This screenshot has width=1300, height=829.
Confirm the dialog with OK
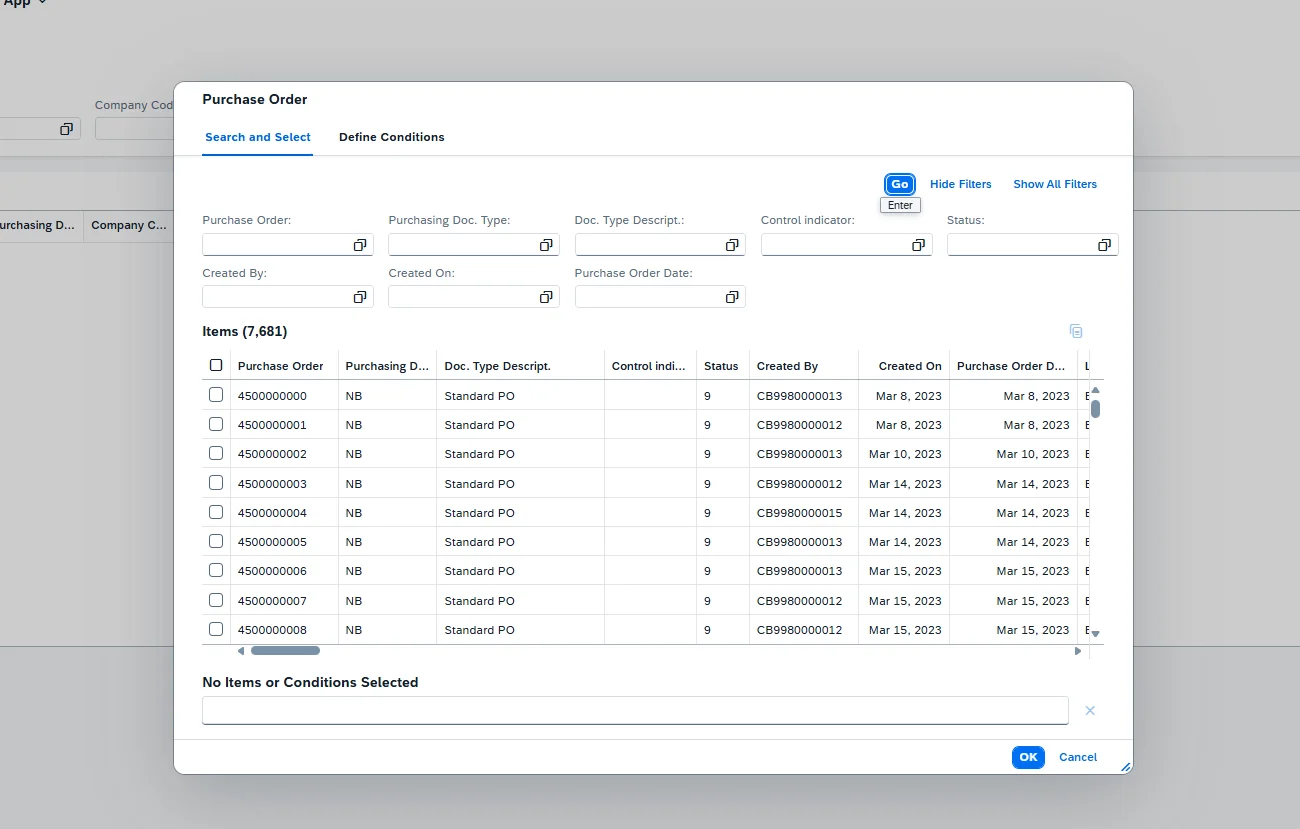coord(1028,757)
